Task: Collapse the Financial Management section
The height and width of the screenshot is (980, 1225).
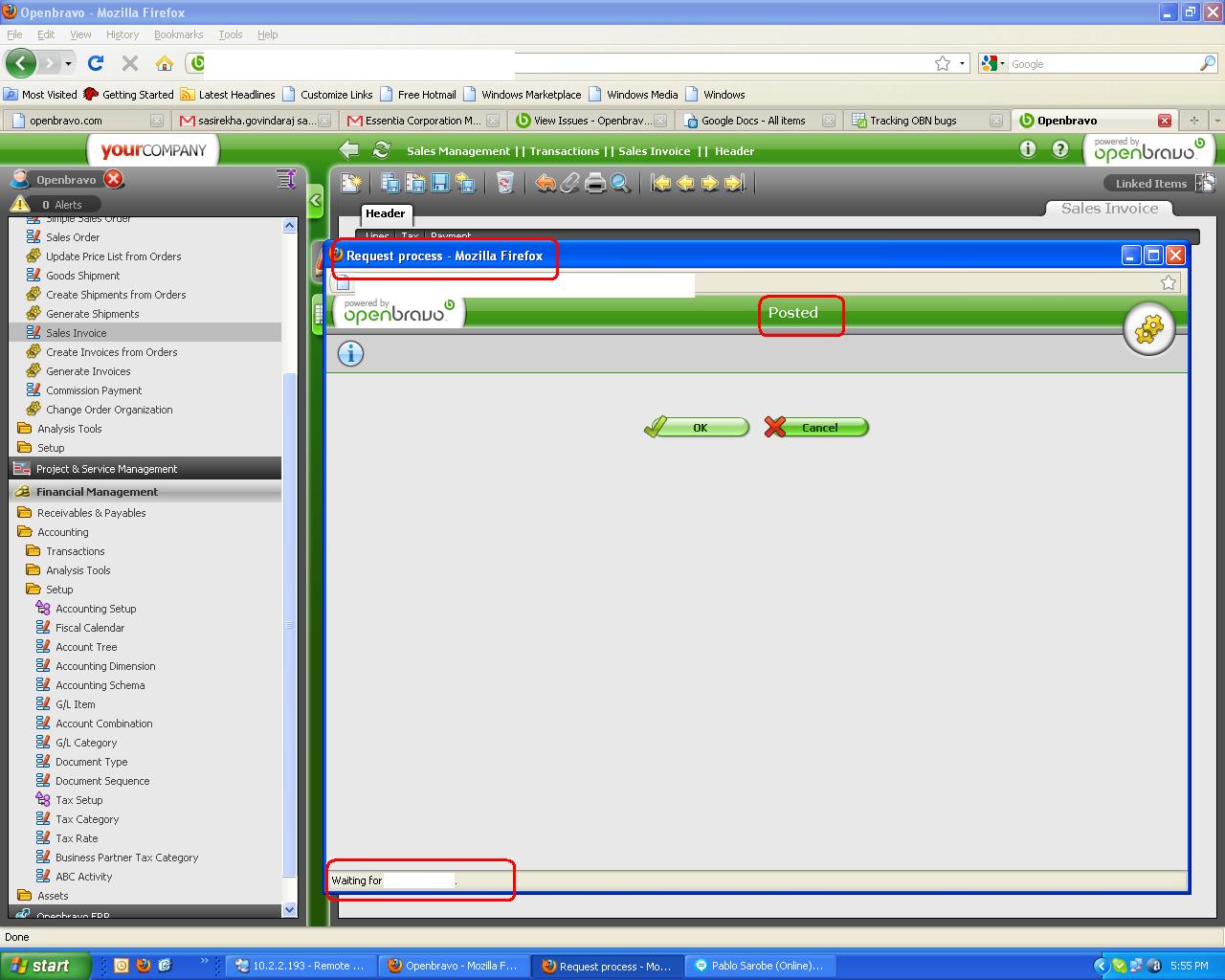Action: click(145, 492)
